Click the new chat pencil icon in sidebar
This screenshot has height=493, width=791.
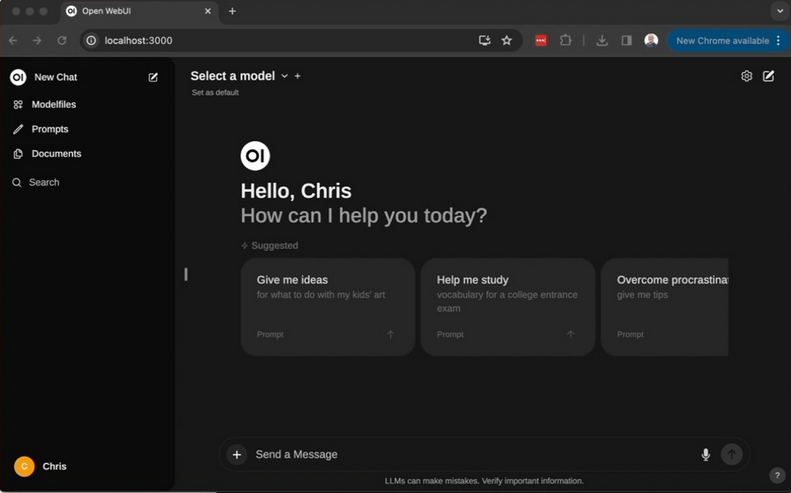pyautogui.click(x=153, y=77)
